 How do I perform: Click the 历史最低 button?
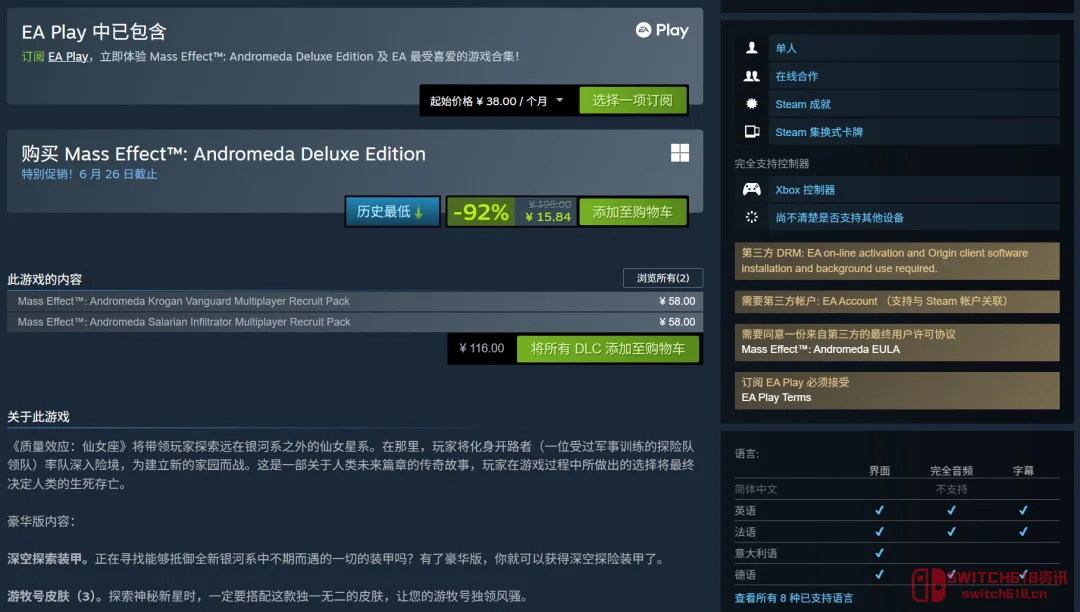point(392,211)
